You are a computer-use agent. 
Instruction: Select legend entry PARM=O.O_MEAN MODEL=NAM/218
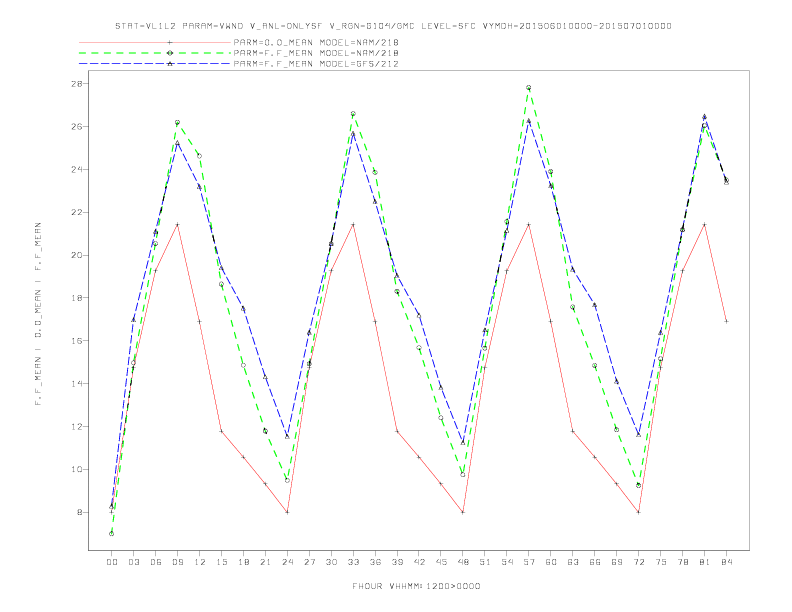(316, 42)
